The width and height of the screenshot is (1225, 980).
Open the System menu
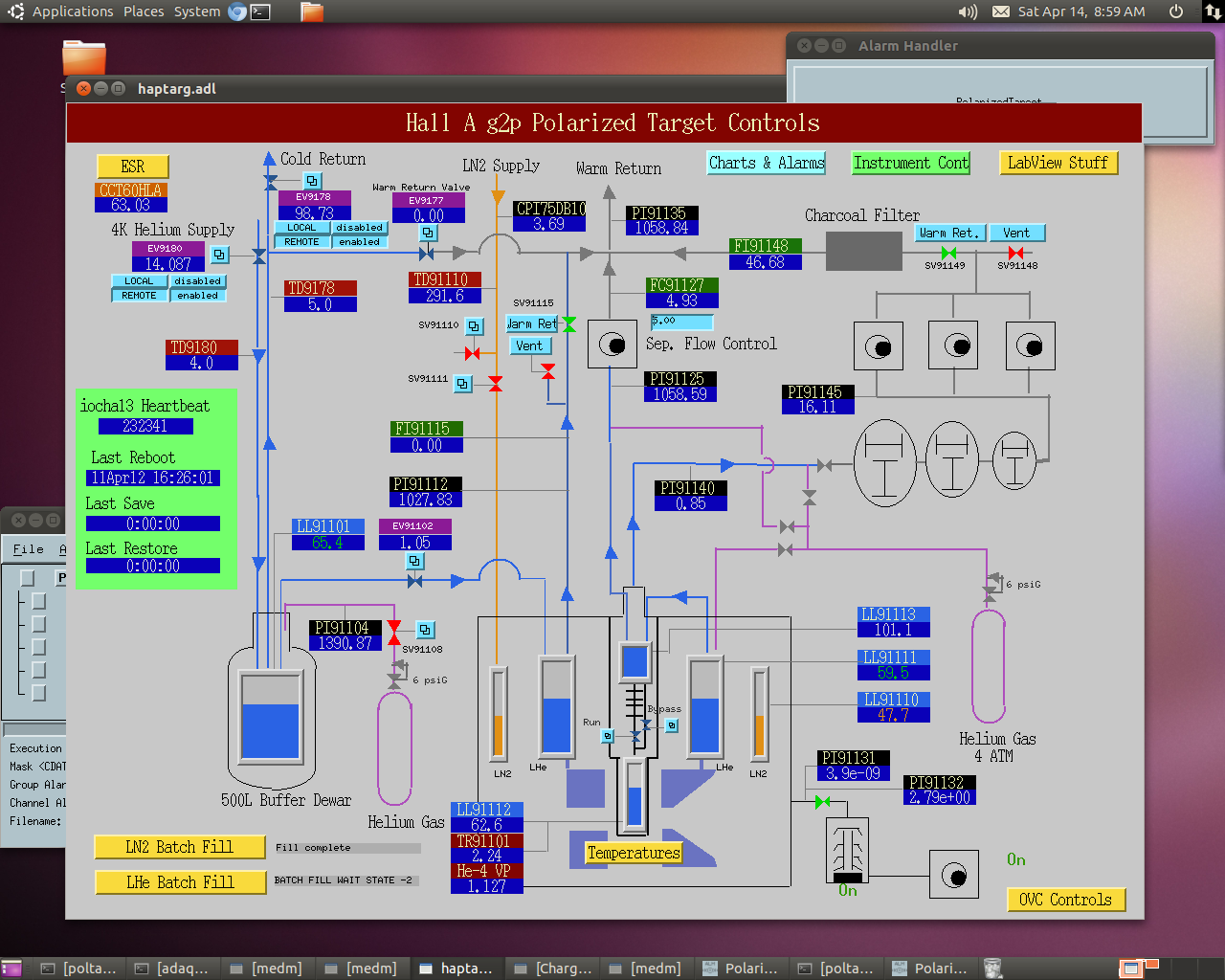pyautogui.click(x=197, y=11)
